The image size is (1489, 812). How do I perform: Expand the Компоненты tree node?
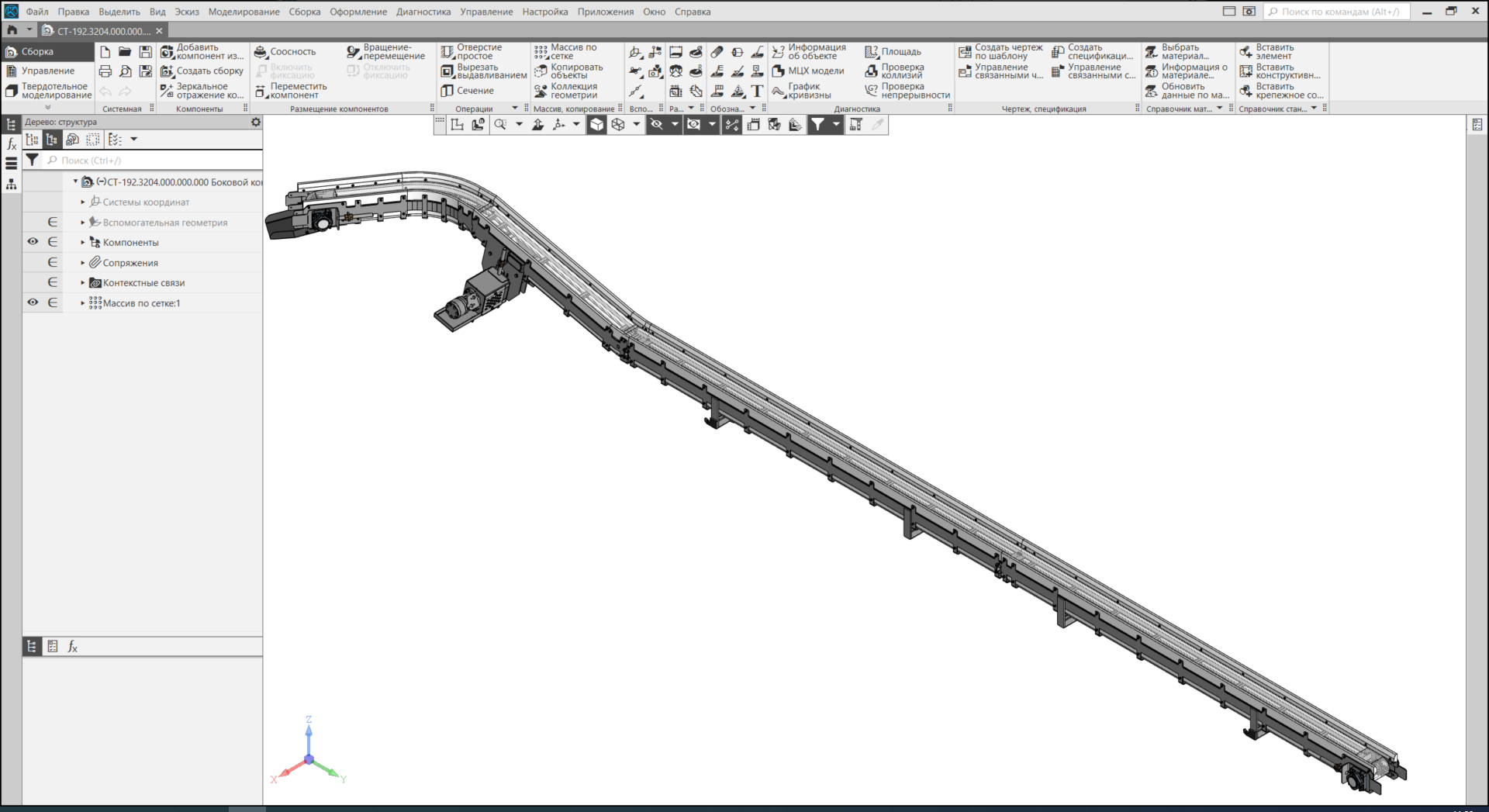click(x=83, y=243)
